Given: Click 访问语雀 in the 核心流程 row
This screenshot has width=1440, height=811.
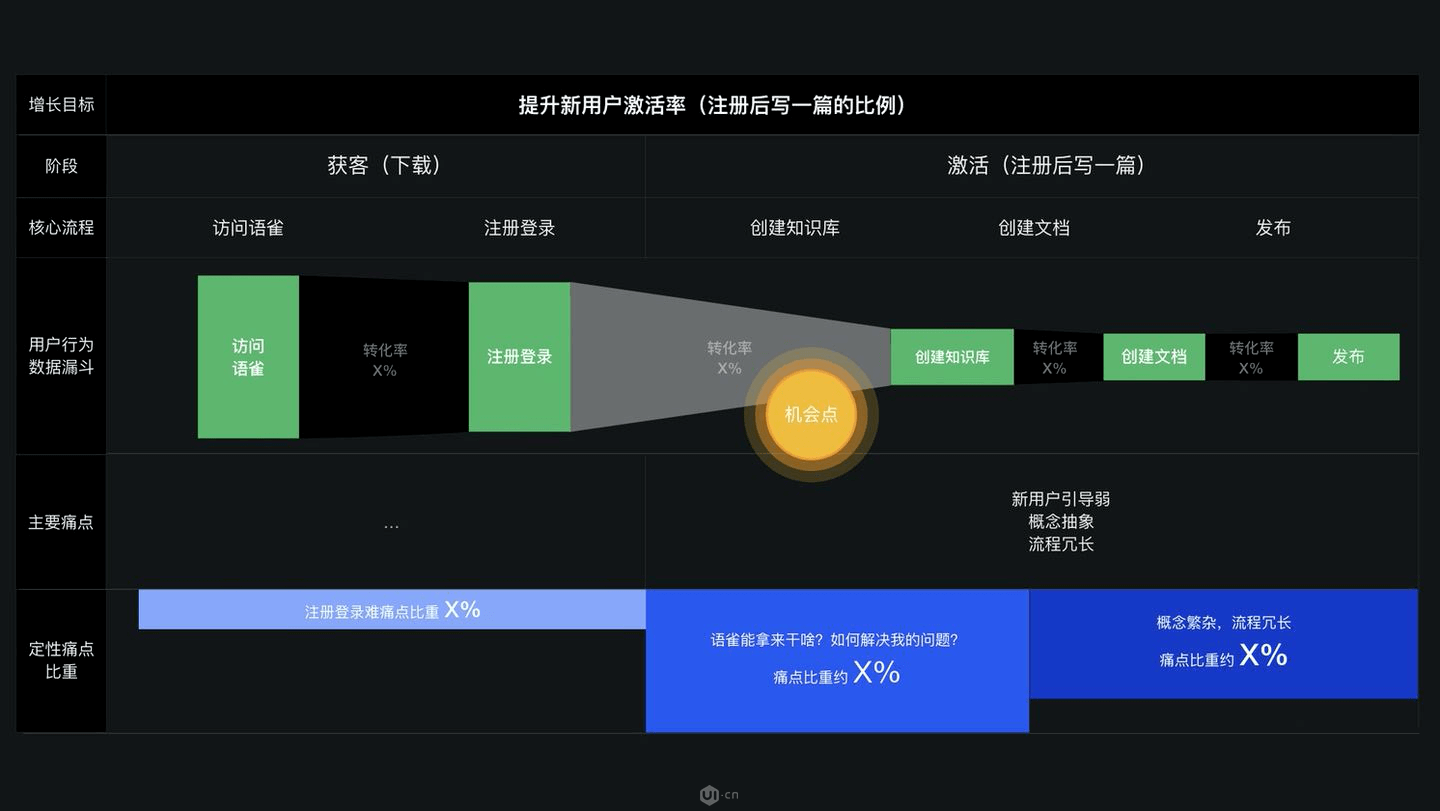Looking at the screenshot, I should coord(248,228).
